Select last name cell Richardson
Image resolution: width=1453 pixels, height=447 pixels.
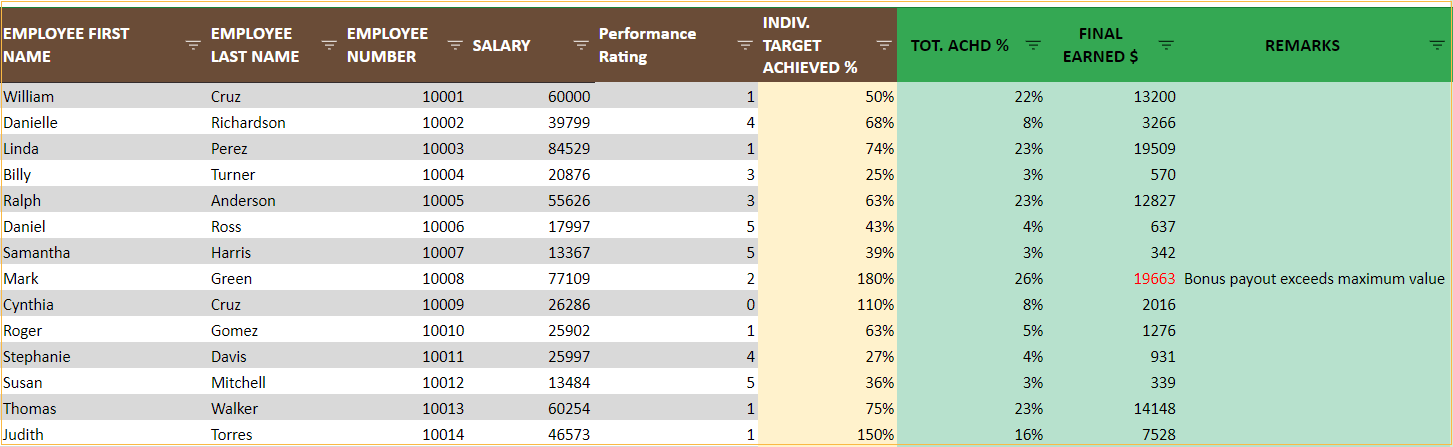(x=276, y=123)
